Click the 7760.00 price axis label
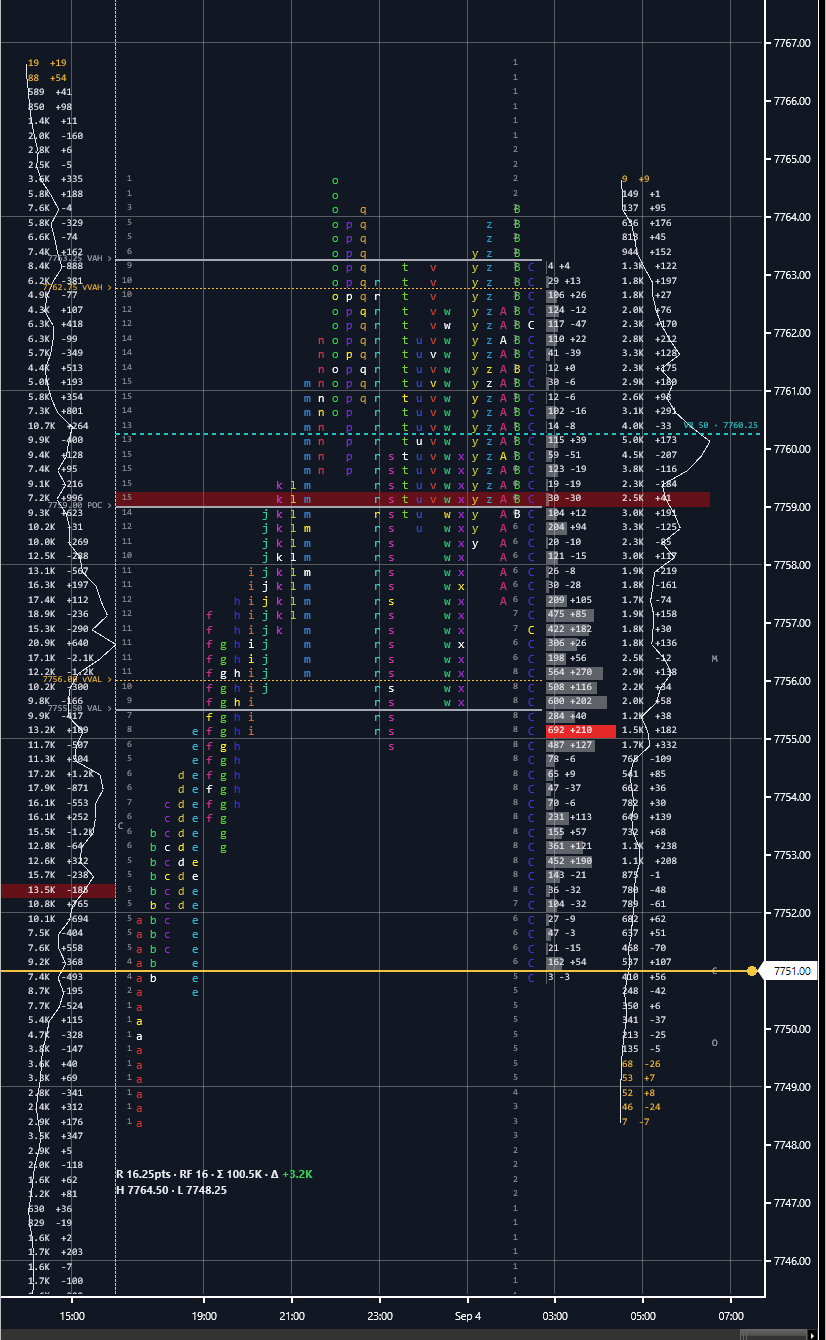826x1340 pixels. tap(792, 449)
